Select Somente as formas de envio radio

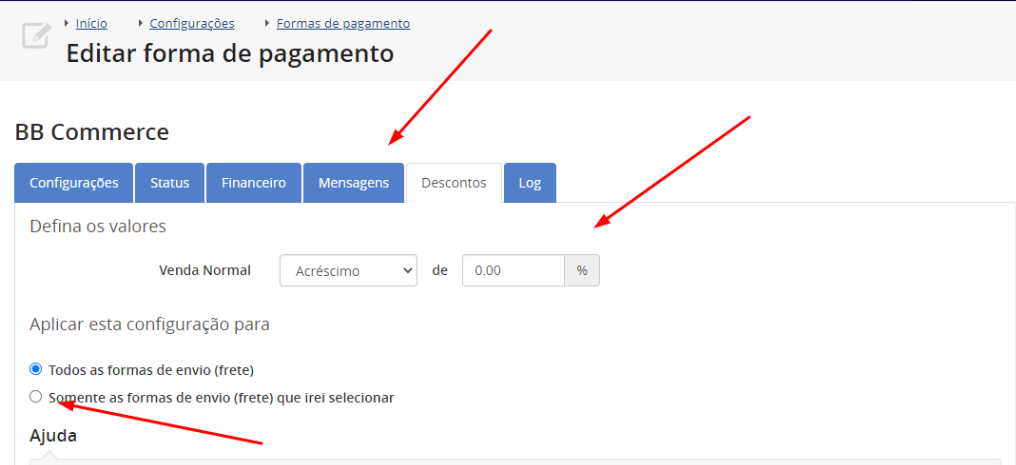tap(36, 396)
